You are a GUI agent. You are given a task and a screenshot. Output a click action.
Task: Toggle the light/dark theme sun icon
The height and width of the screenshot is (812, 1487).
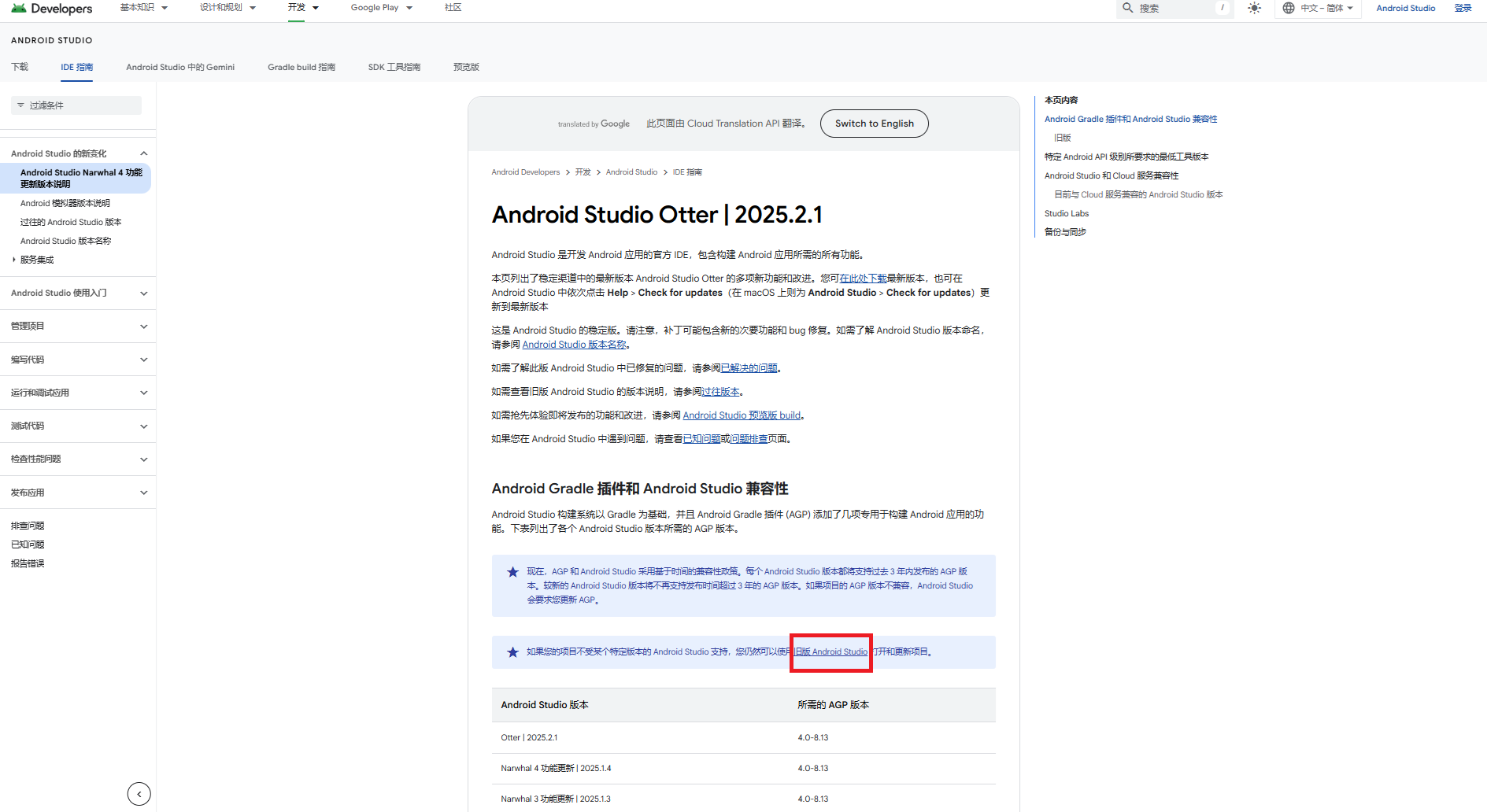coord(1254,8)
